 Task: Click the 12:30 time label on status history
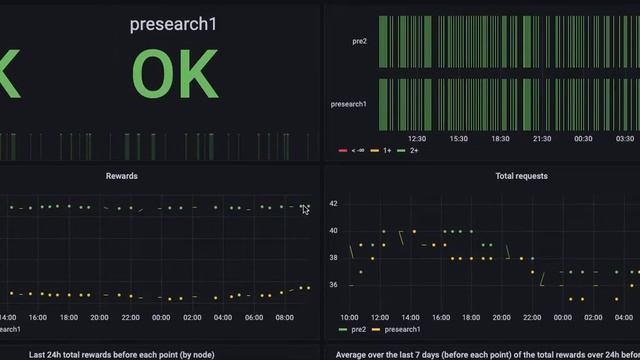pos(417,139)
